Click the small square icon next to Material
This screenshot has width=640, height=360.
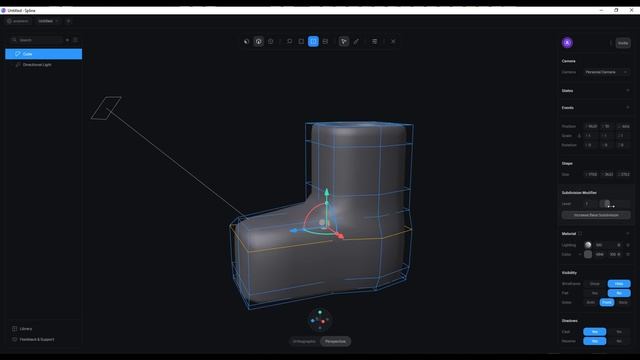[580, 233]
